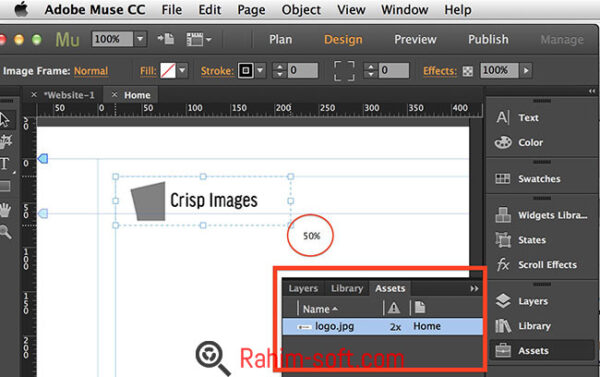Select the Crisp Images logo on canvas

[203, 201]
